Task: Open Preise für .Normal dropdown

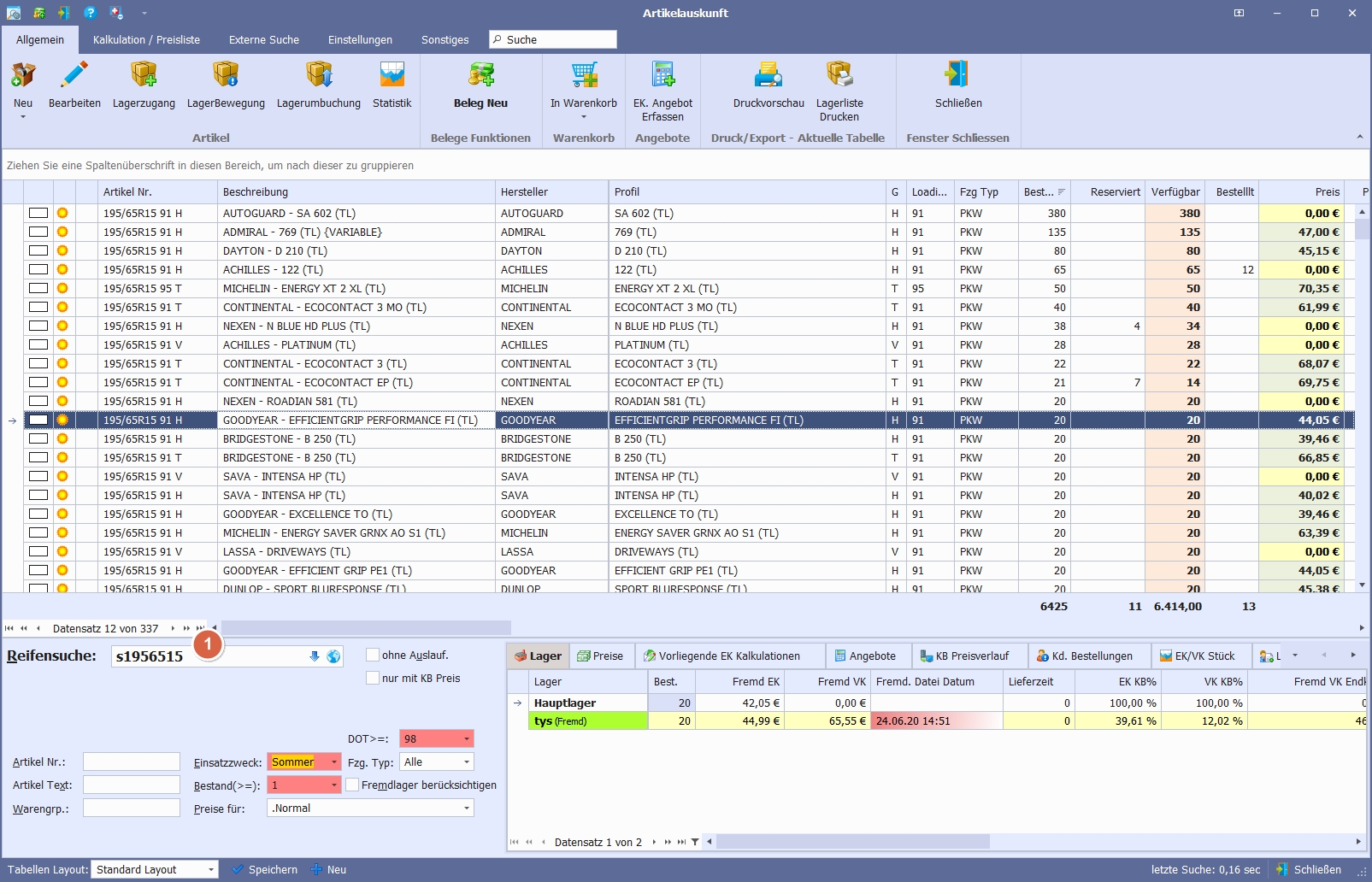Action: 467,808
